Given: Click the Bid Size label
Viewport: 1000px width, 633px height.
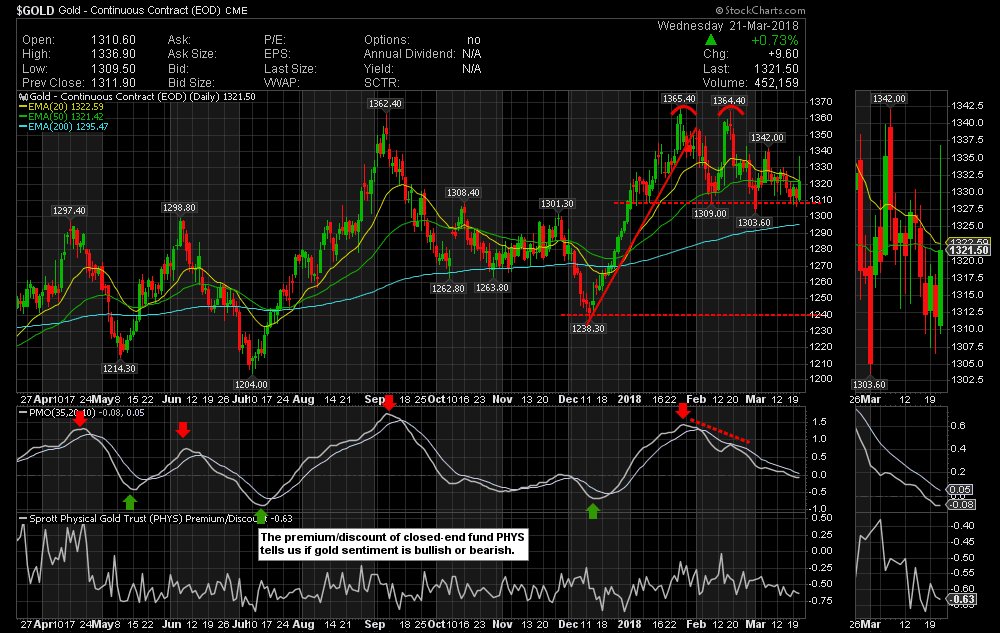Looking at the screenshot, I should [x=191, y=83].
